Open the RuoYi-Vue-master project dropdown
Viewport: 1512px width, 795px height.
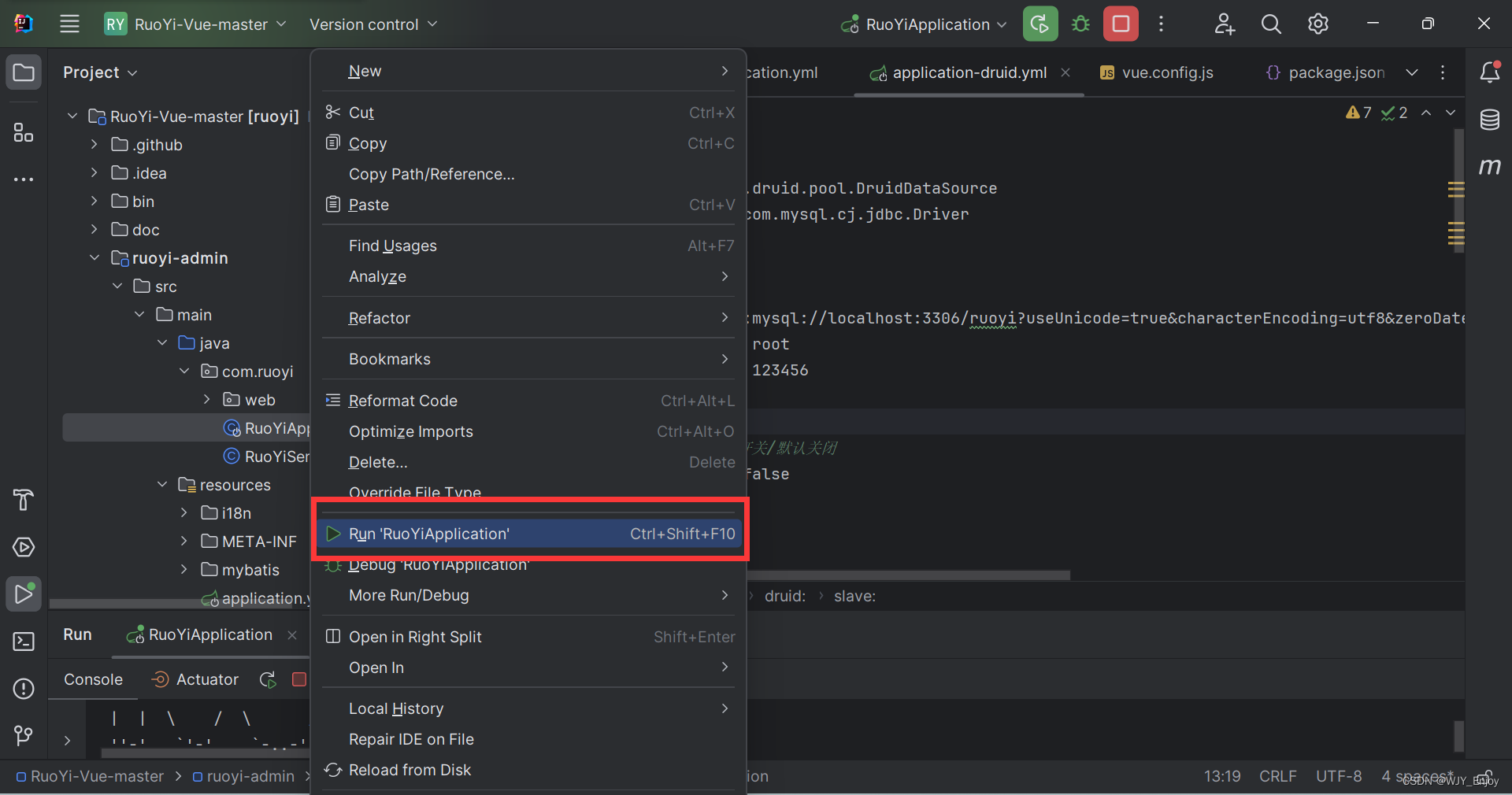click(x=195, y=24)
